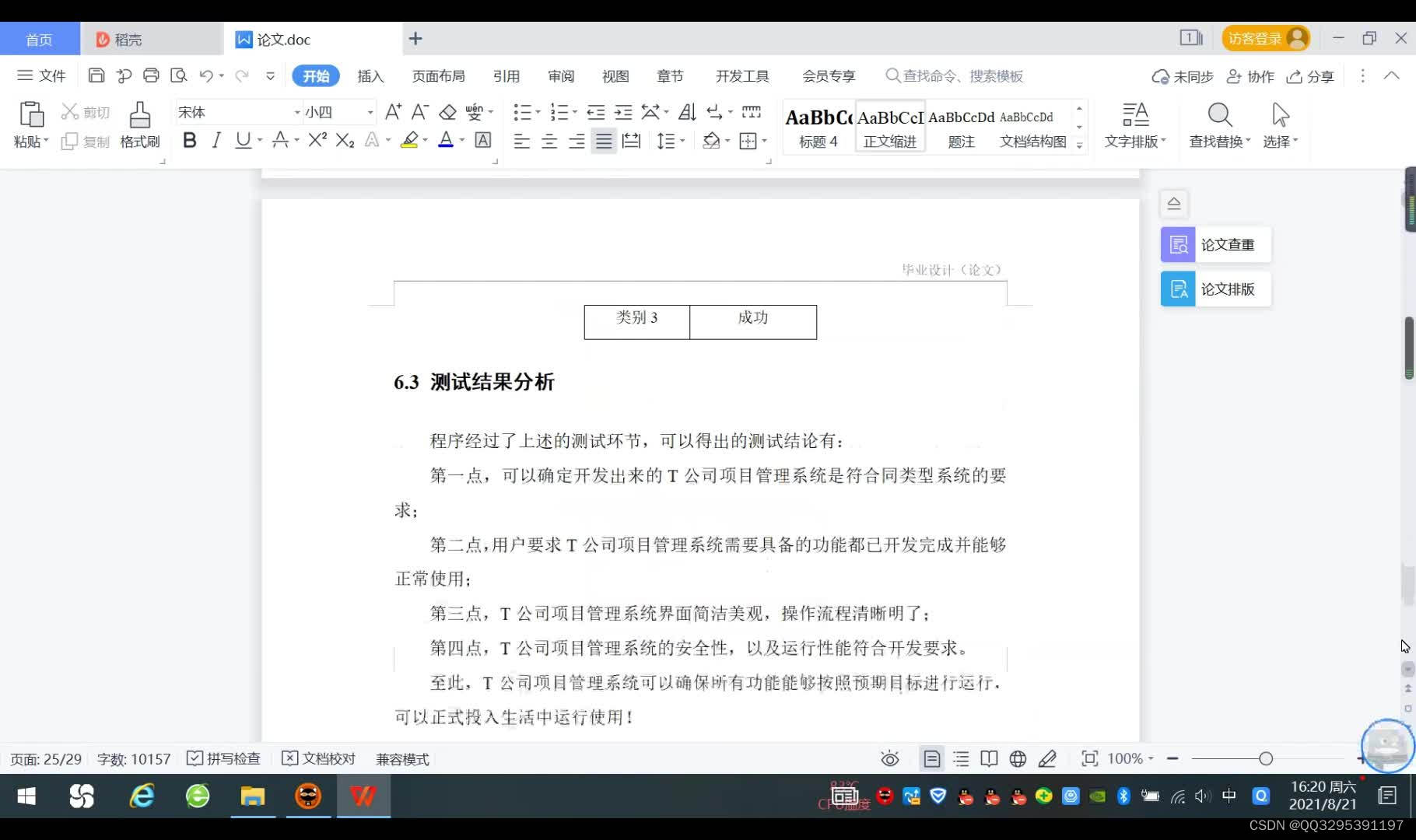Click the character border icon
The width and height of the screenshot is (1416, 840).
(483, 140)
